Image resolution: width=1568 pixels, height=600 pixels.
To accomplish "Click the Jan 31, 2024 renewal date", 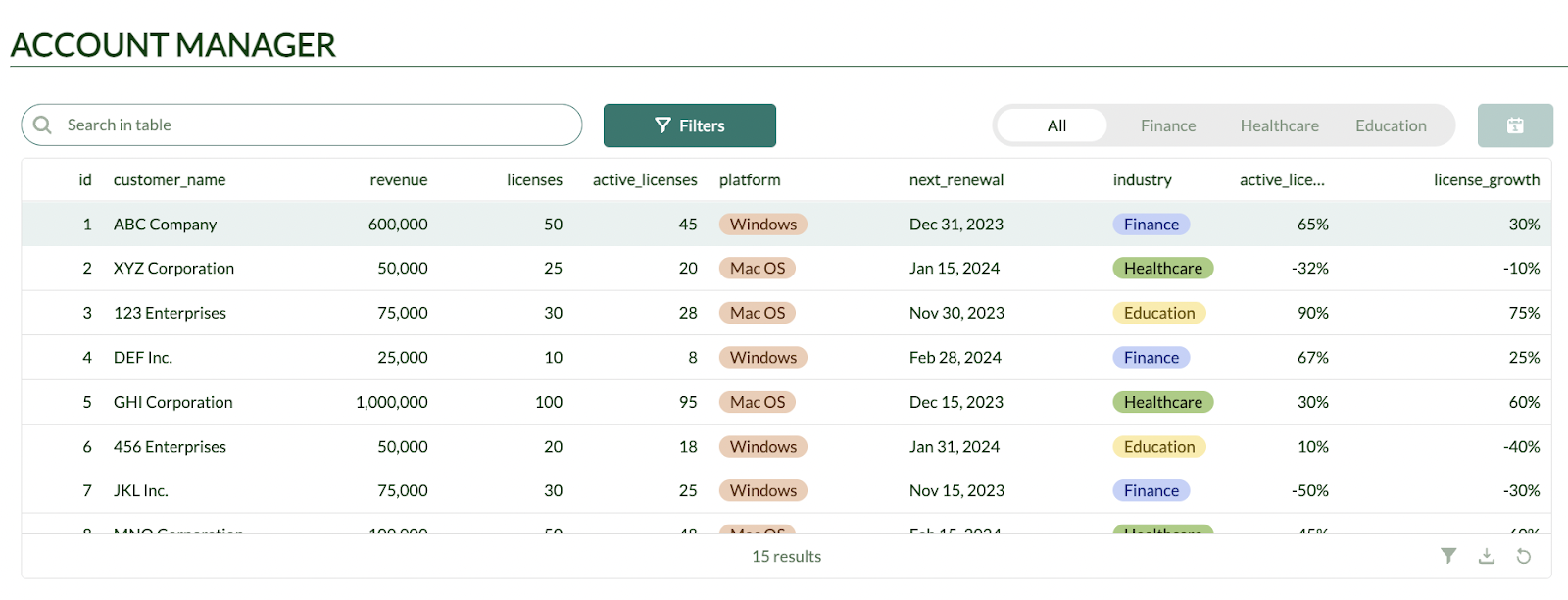I will [955, 447].
